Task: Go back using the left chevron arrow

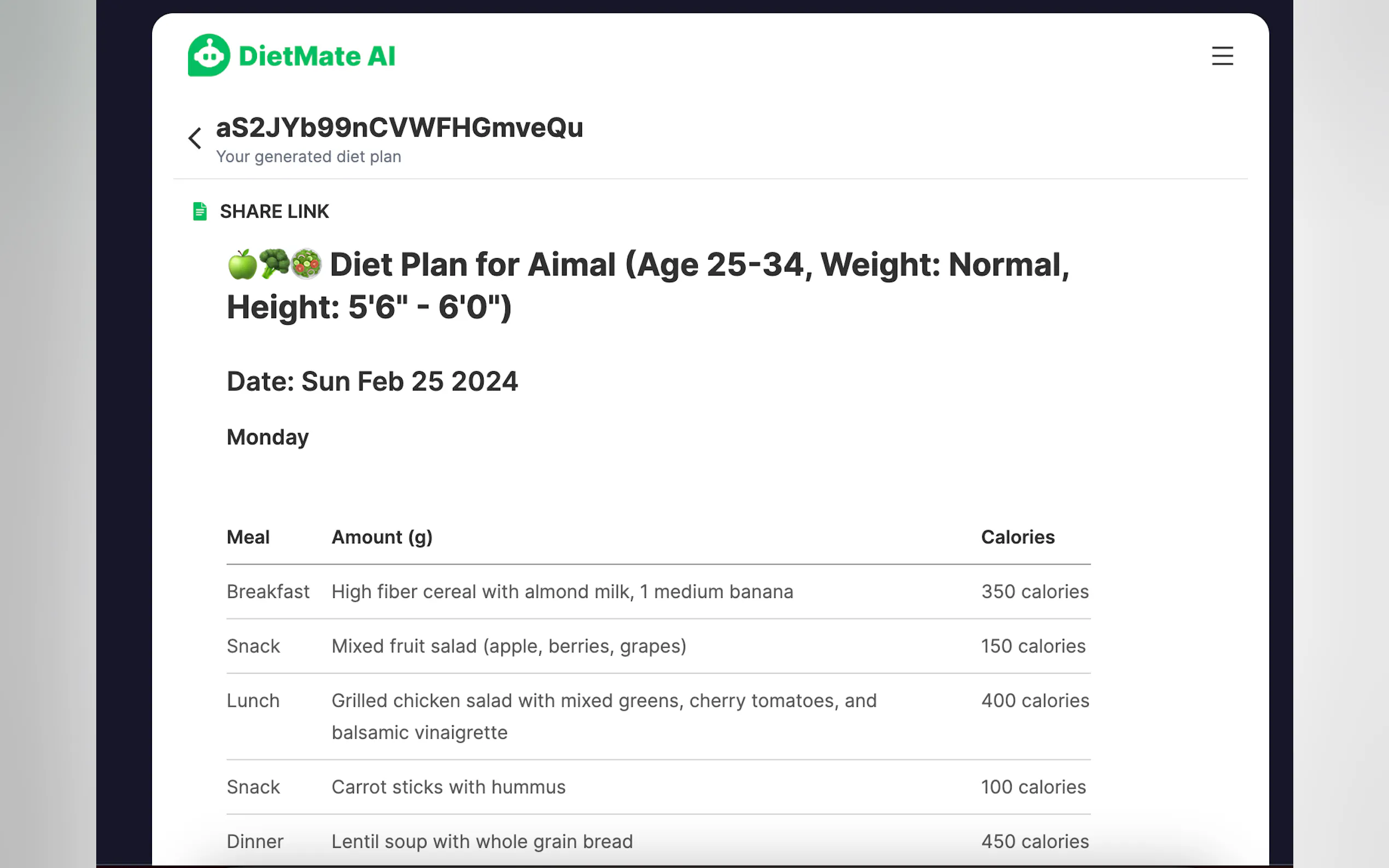Action: [195, 138]
